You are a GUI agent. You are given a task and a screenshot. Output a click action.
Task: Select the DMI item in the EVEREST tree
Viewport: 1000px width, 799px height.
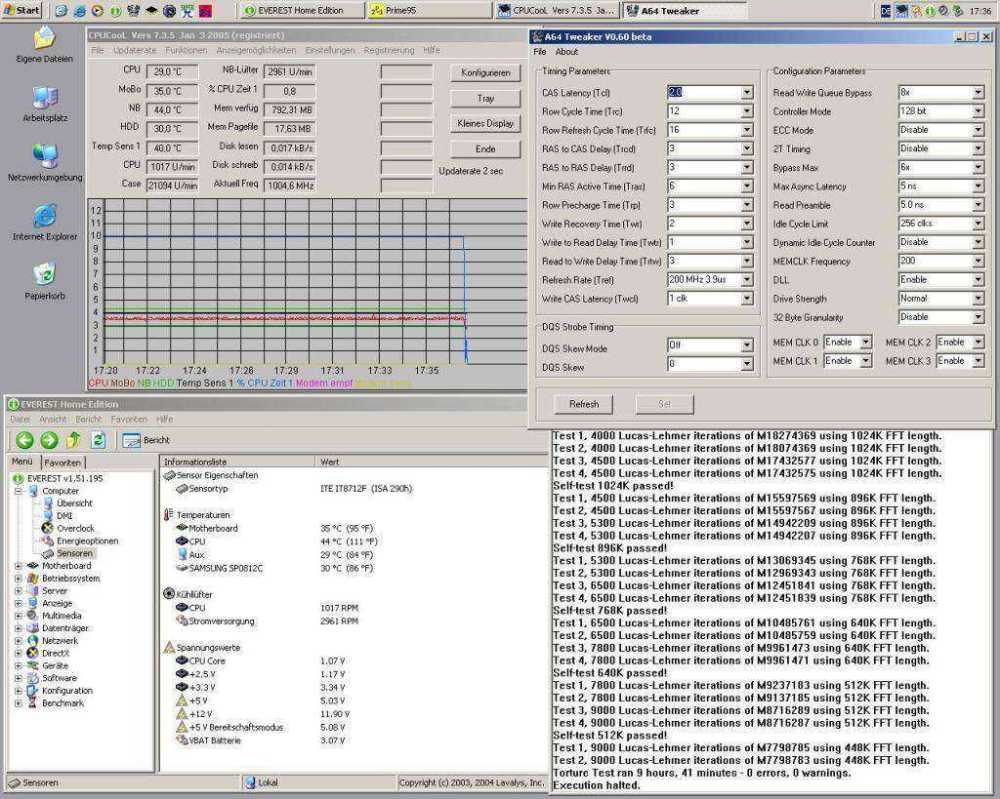(x=64, y=516)
